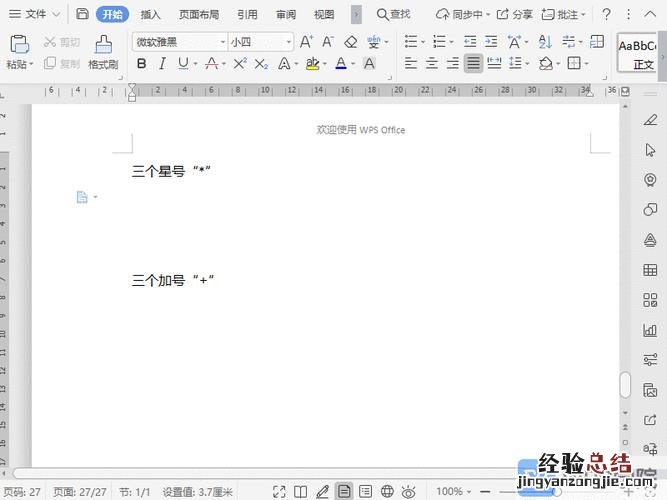Open the table icon in right sidebar
Viewport: 667px width, 500px height.
(x=650, y=270)
